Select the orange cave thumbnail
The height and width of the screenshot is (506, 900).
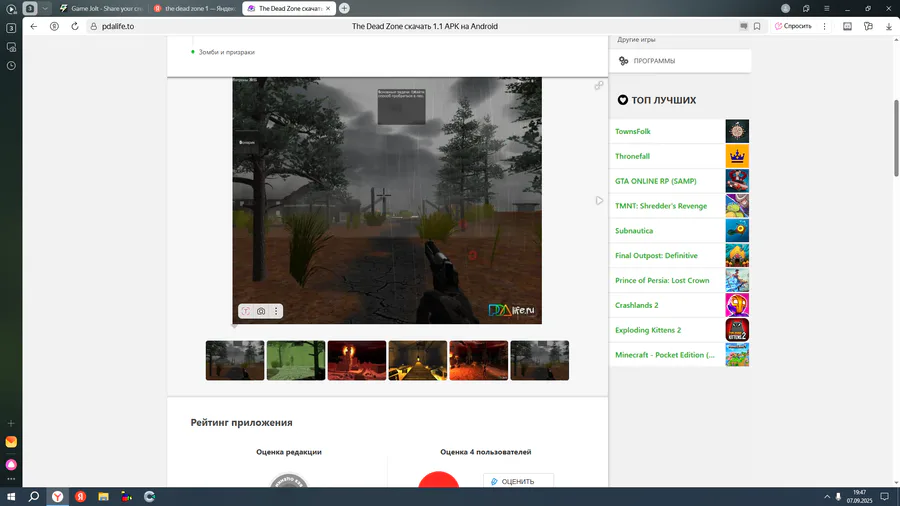[479, 360]
